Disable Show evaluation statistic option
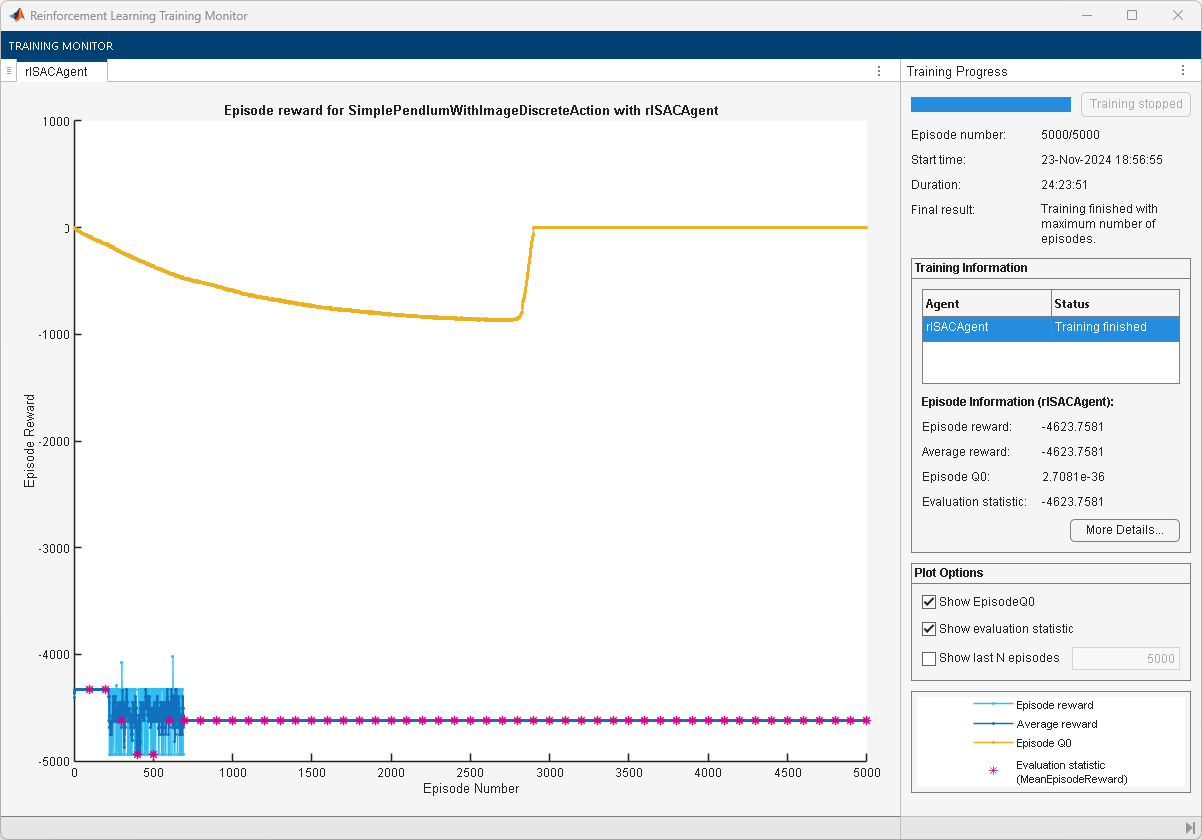Image resolution: width=1202 pixels, height=840 pixels. pos(929,629)
